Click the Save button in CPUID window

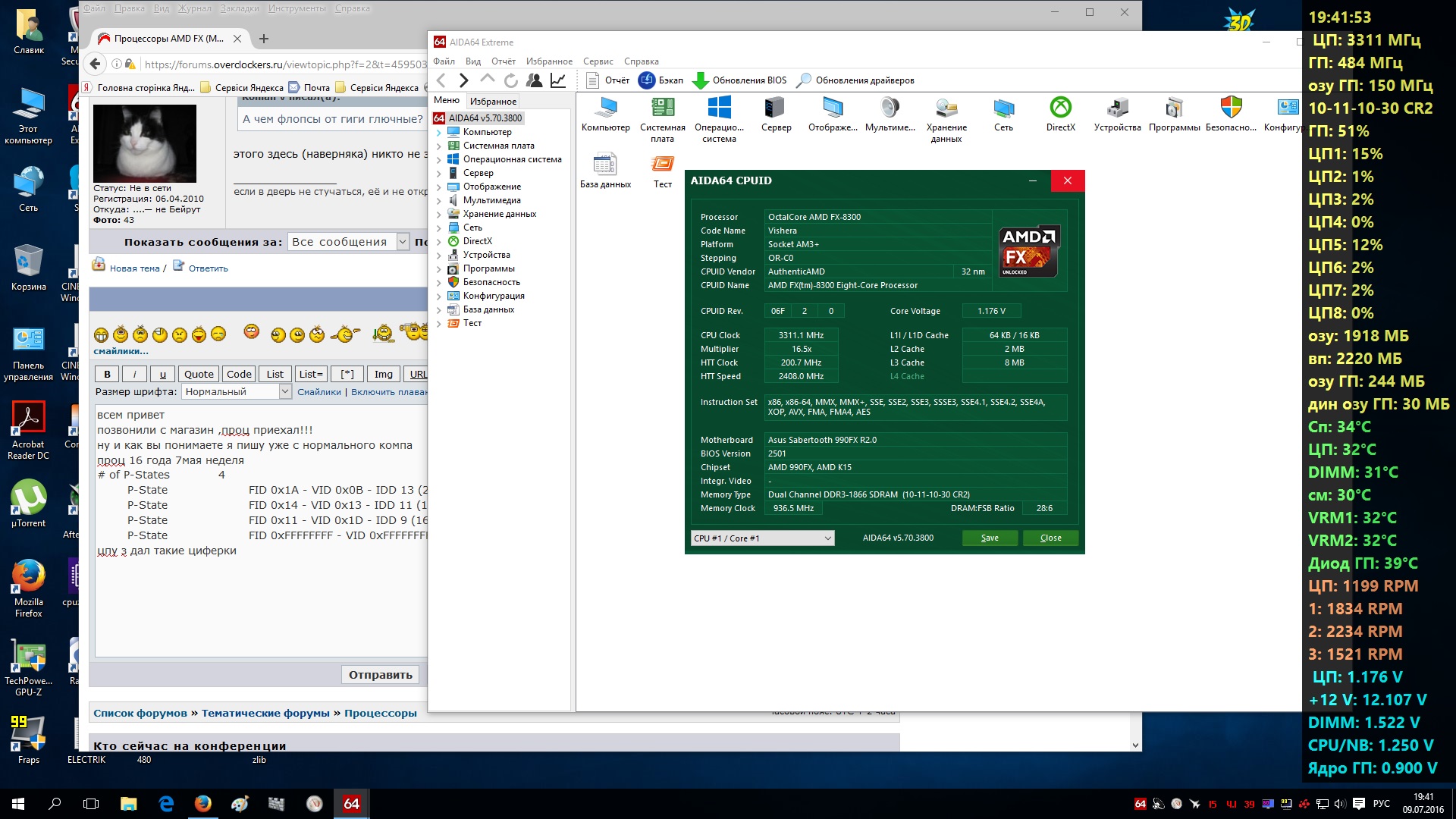989,538
